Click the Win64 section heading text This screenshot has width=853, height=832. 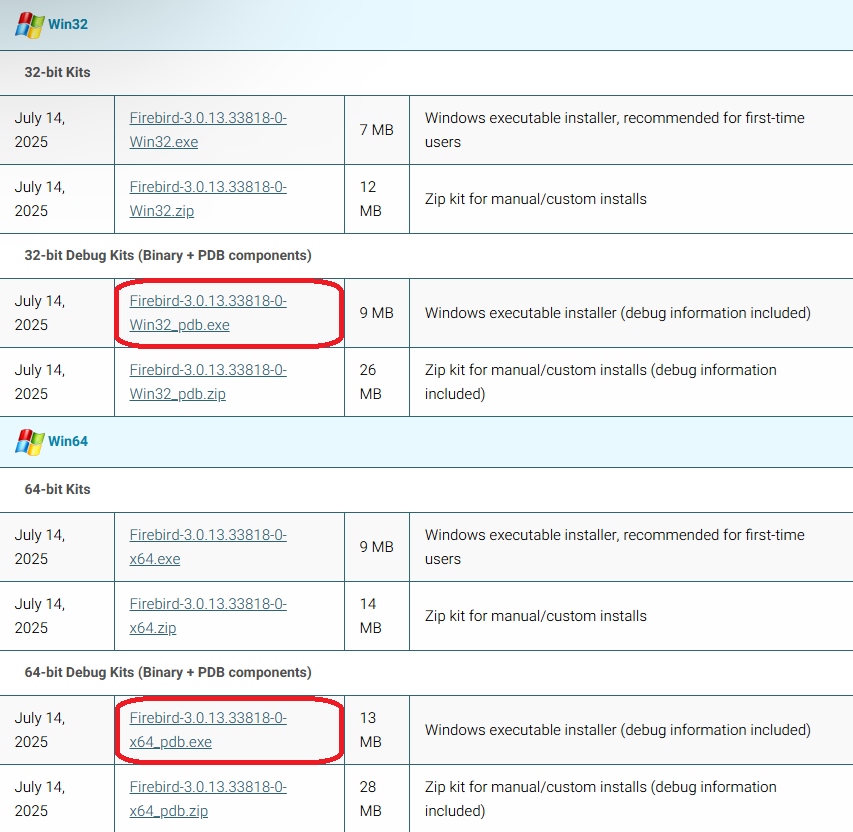[68, 441]
